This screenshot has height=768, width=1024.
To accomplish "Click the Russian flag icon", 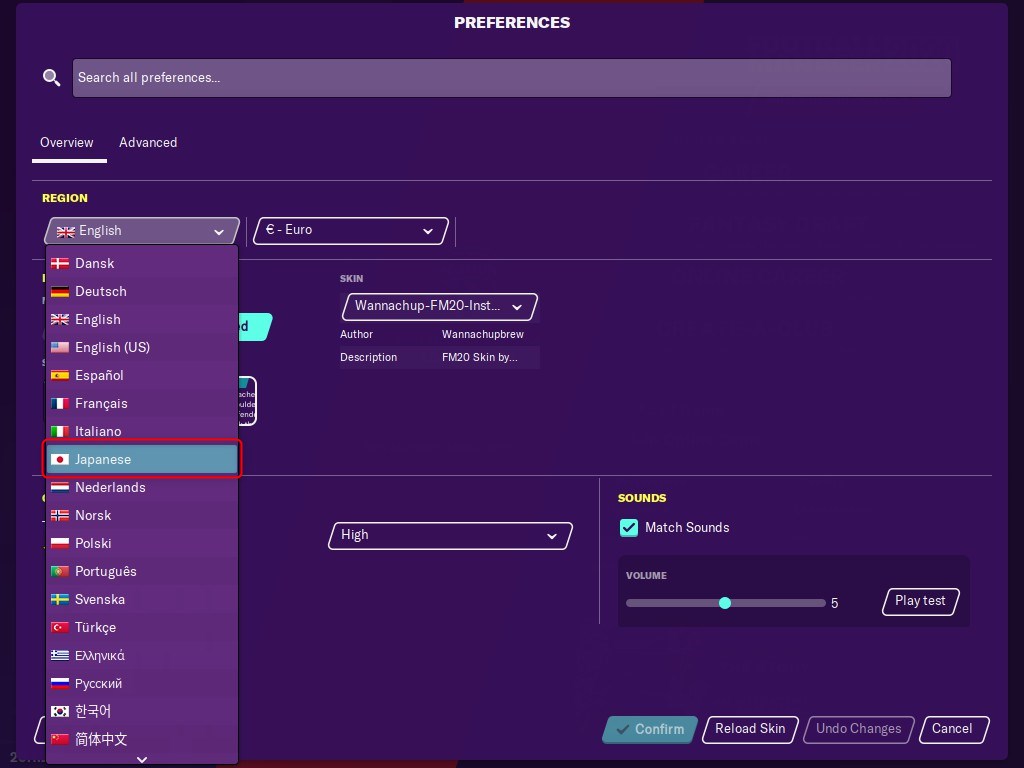I will pyautogui.click(x=59, y=684).
